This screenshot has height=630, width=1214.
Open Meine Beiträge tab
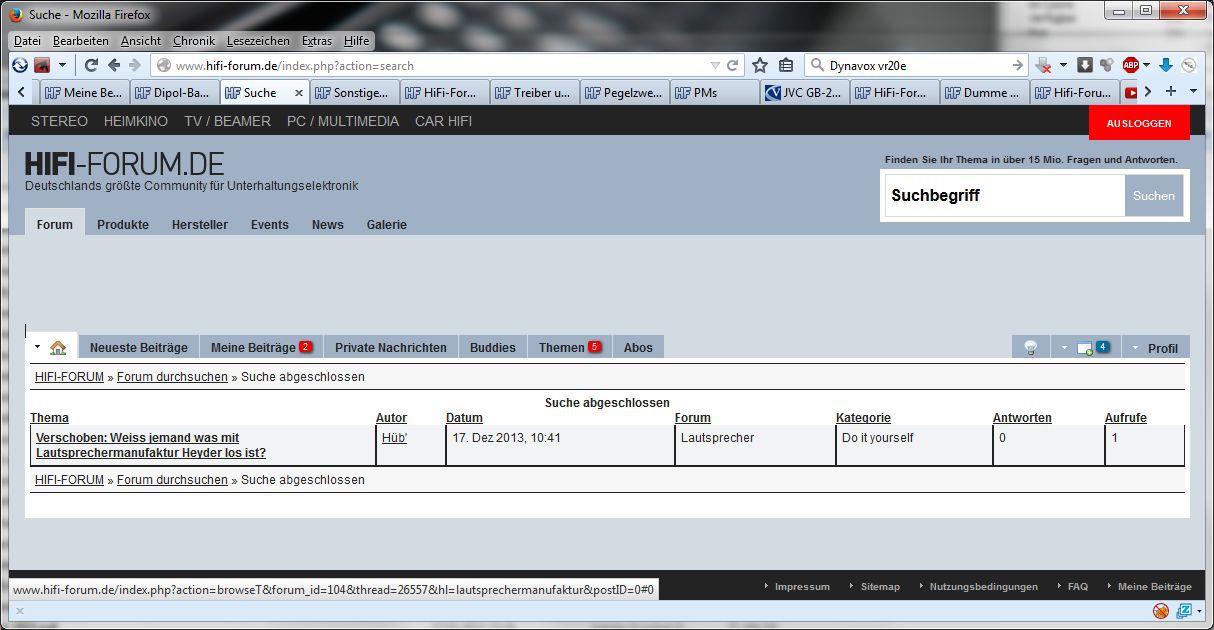point(261,348)
